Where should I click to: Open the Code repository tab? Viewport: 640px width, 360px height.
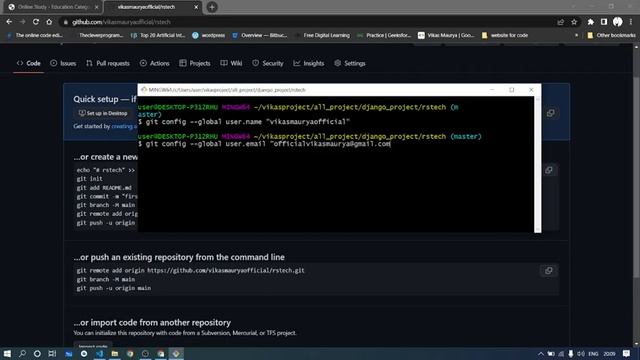29,63
